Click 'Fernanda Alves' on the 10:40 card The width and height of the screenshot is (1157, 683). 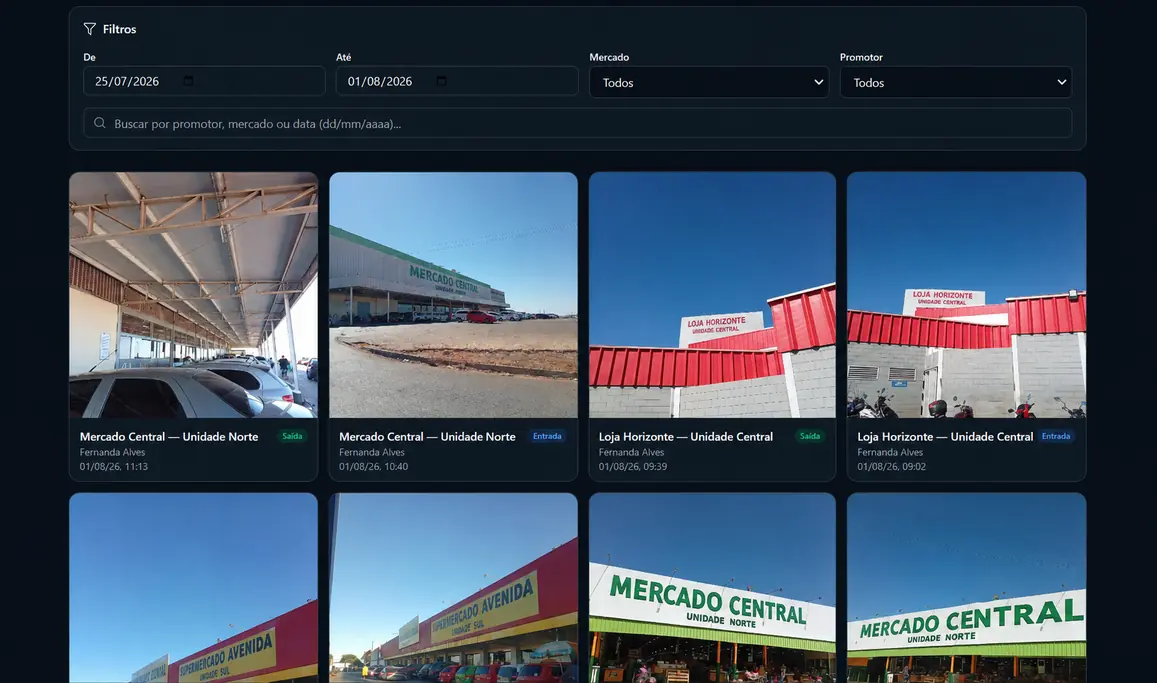[x=372, y=452]
